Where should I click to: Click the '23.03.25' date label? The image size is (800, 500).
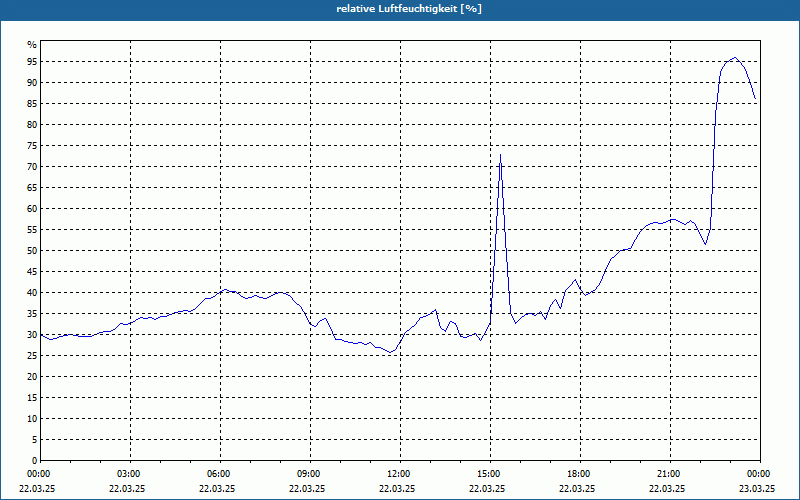pos(757,488)
